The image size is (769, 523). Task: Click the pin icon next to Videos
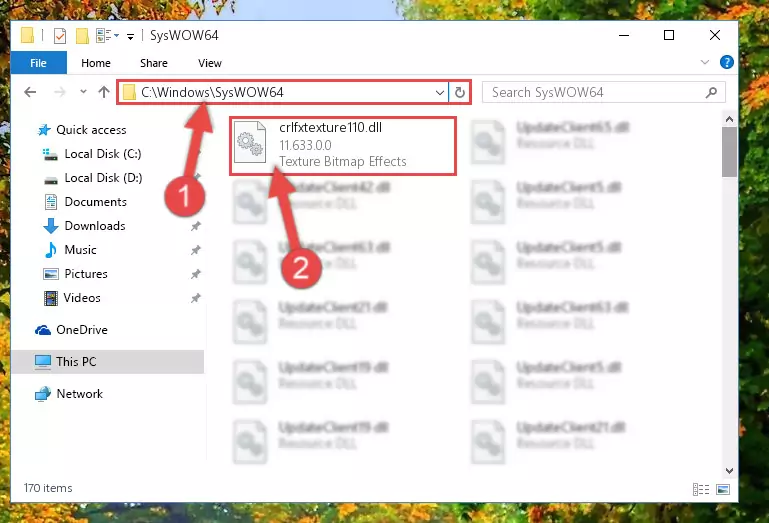point(196,298)
